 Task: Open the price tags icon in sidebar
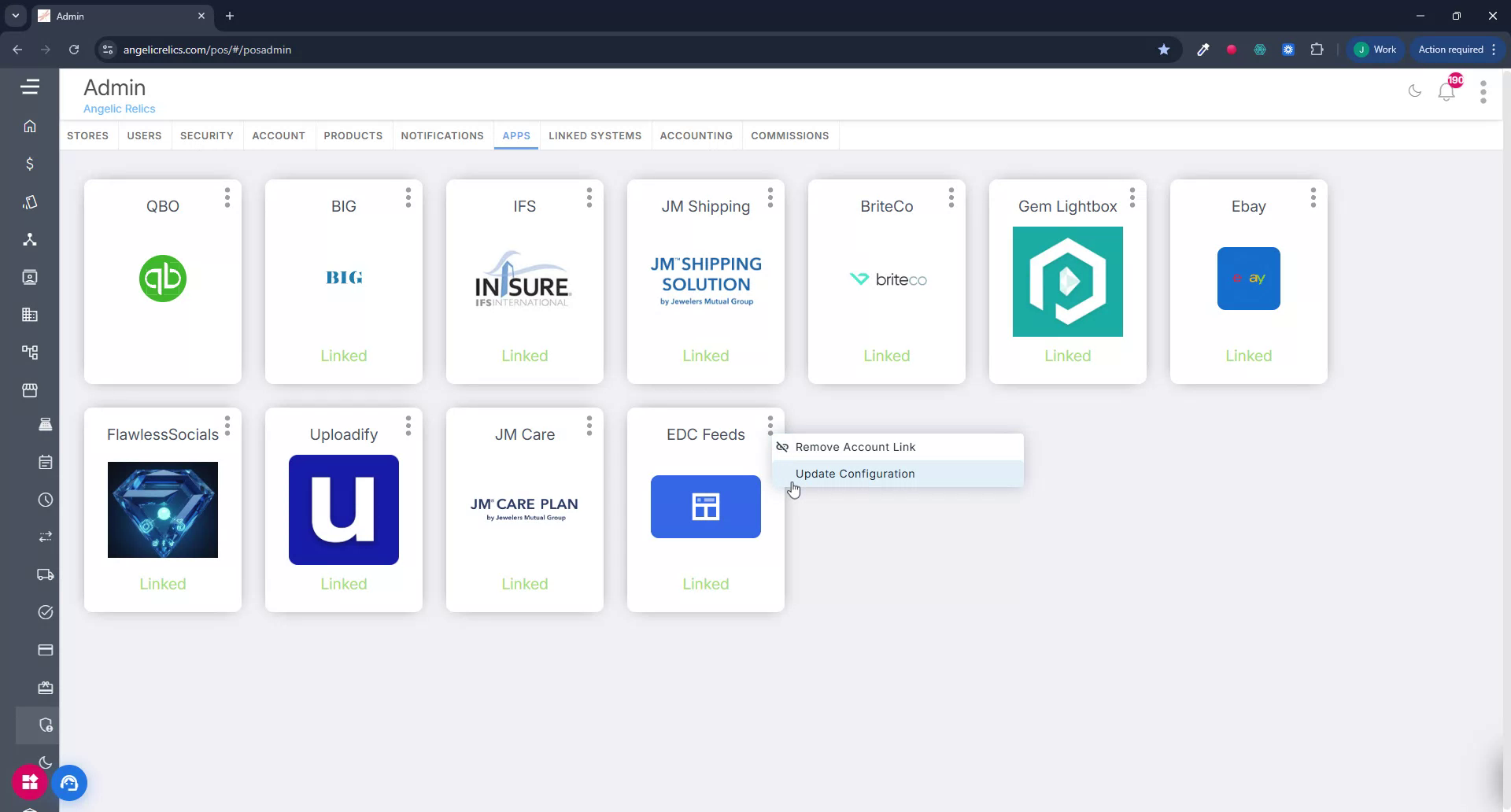[30, 202]
